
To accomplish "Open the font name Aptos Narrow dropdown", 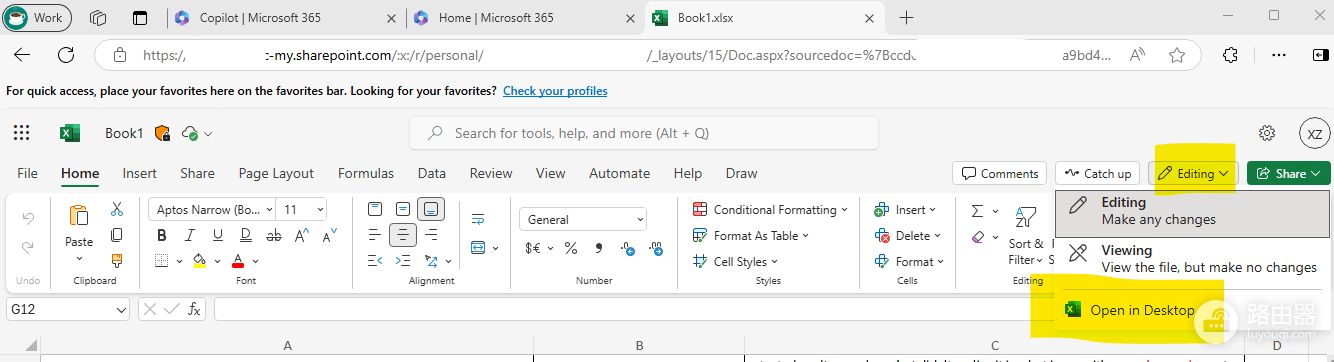I will click(210, 210).
